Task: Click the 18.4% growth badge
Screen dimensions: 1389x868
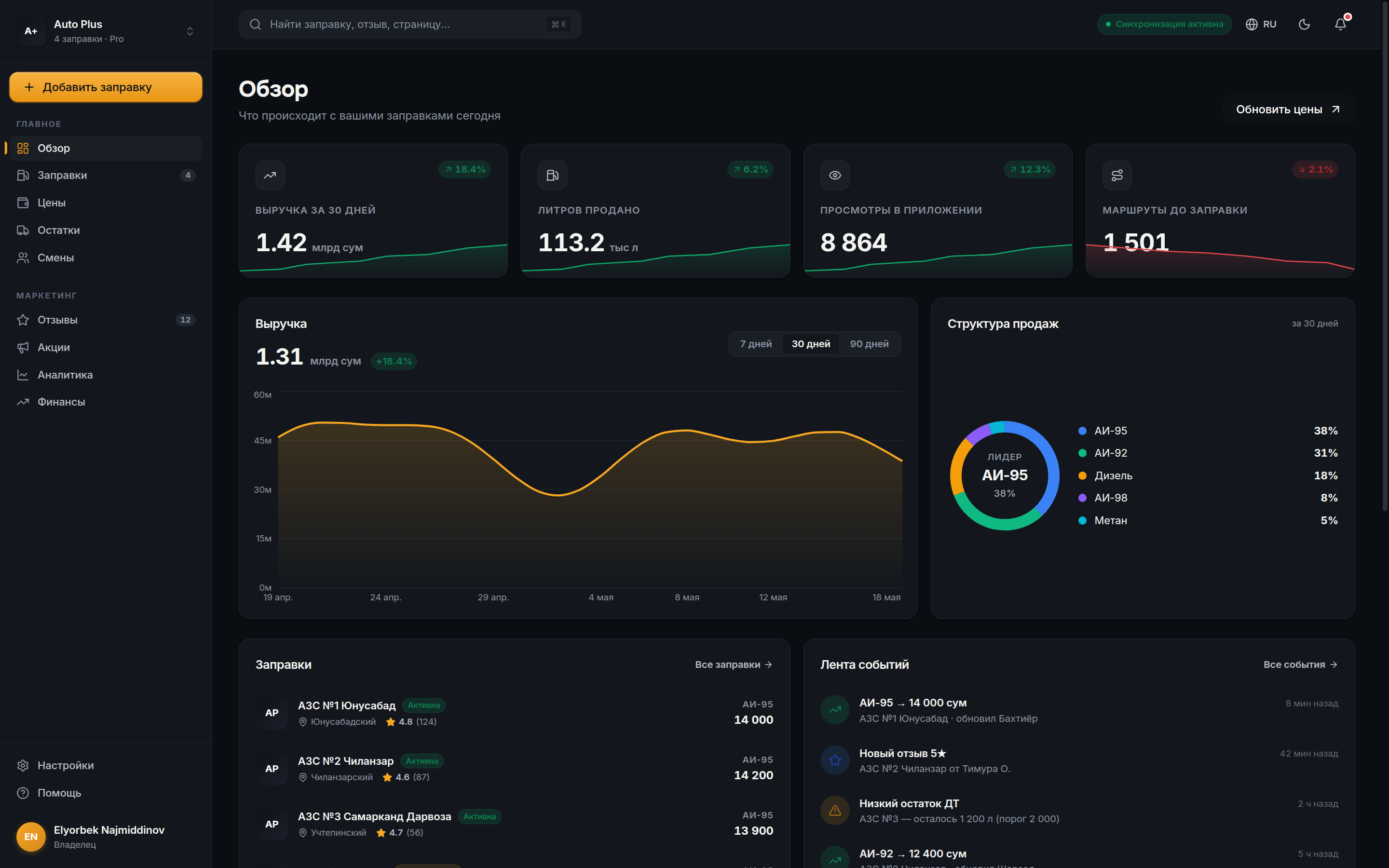Action: pos(465,169)
